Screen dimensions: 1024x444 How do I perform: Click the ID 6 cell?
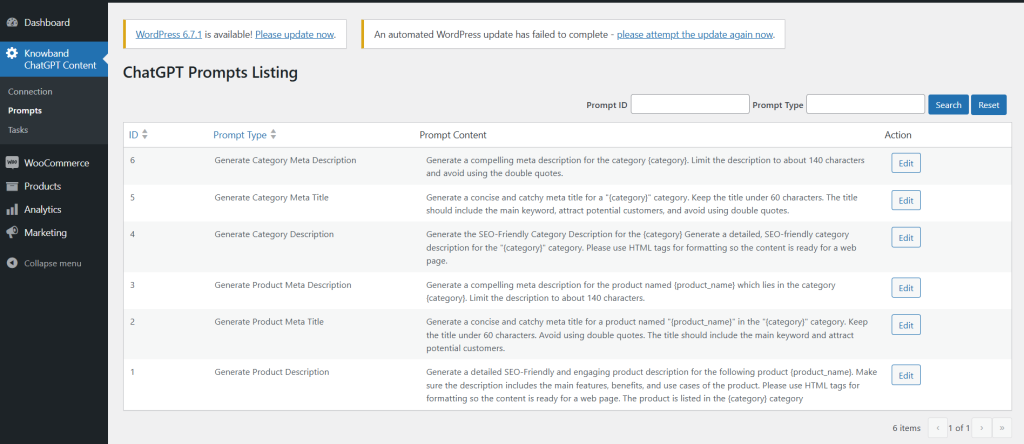[x=133, y=160]
